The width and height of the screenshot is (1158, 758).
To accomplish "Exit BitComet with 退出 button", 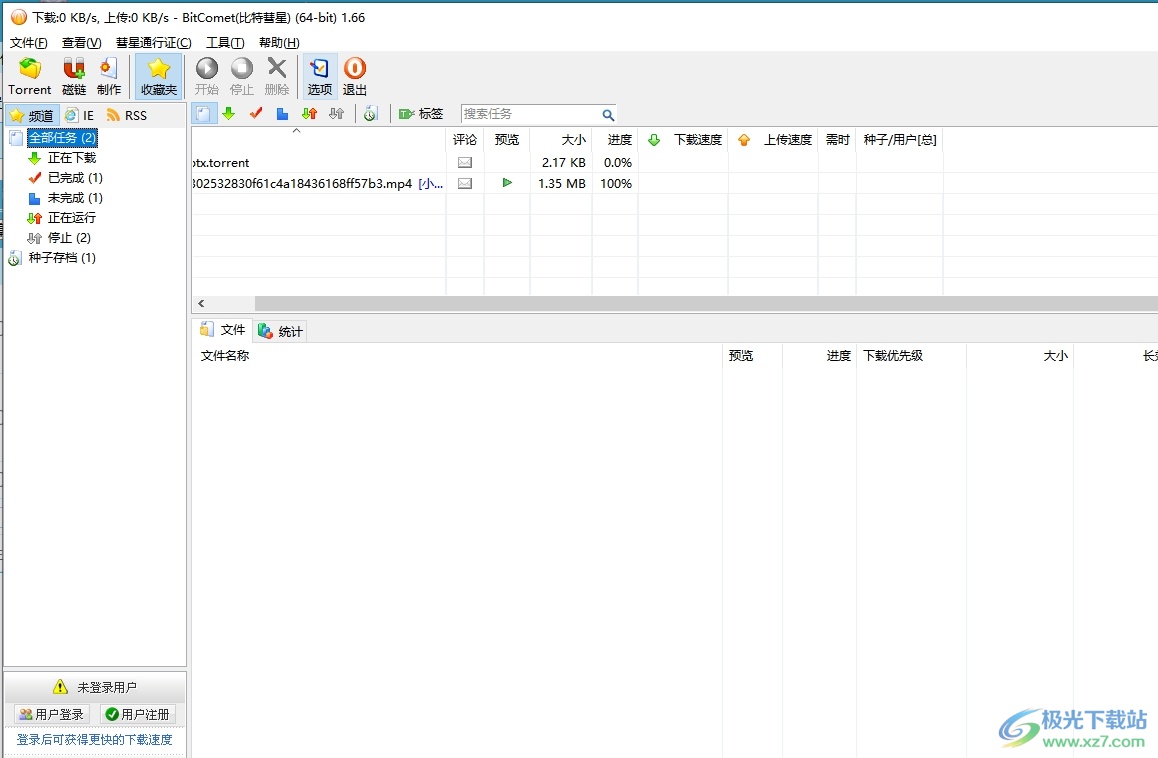I will (354, 76).
